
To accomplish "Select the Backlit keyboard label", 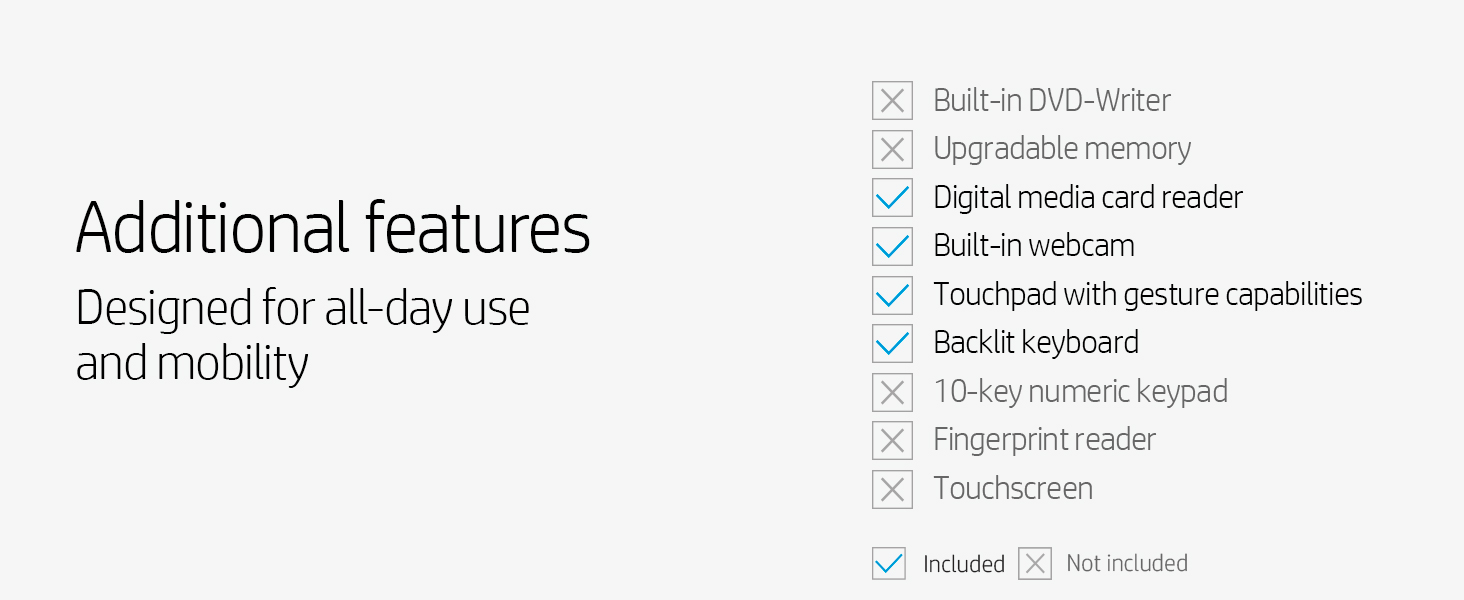I will 1036,343.
